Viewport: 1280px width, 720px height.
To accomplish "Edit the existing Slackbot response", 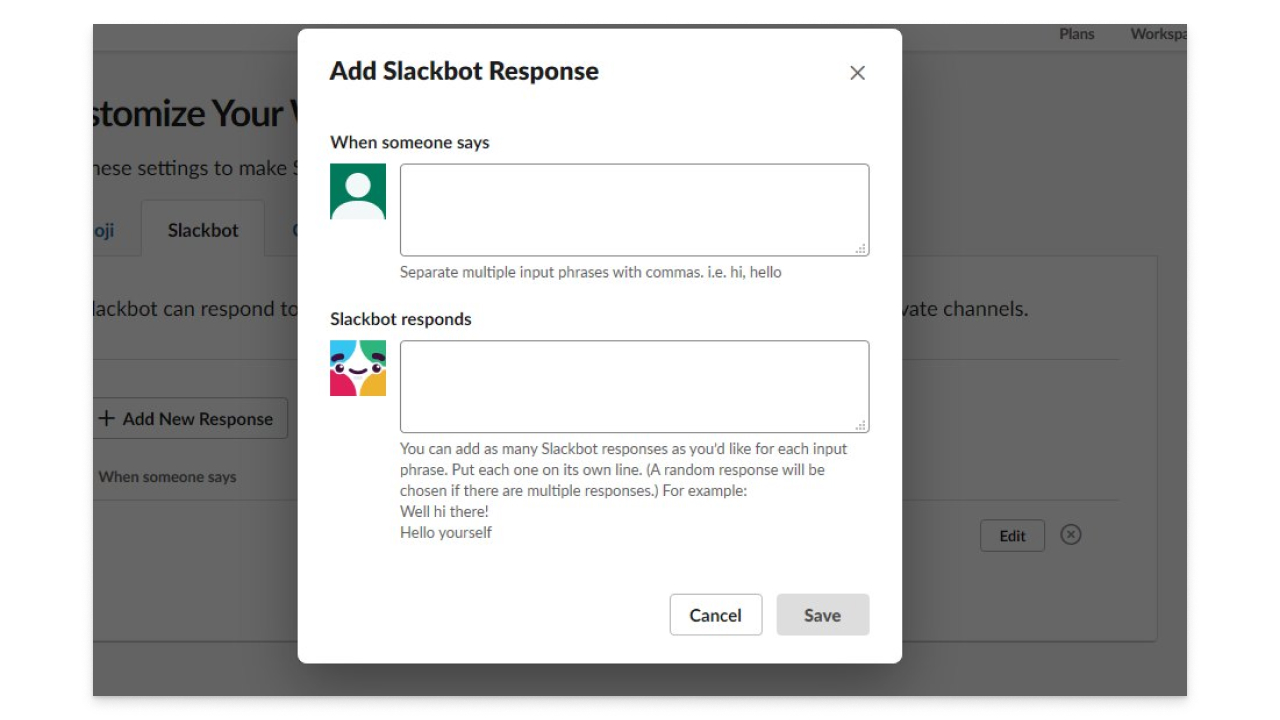I will coord(1012,535).
